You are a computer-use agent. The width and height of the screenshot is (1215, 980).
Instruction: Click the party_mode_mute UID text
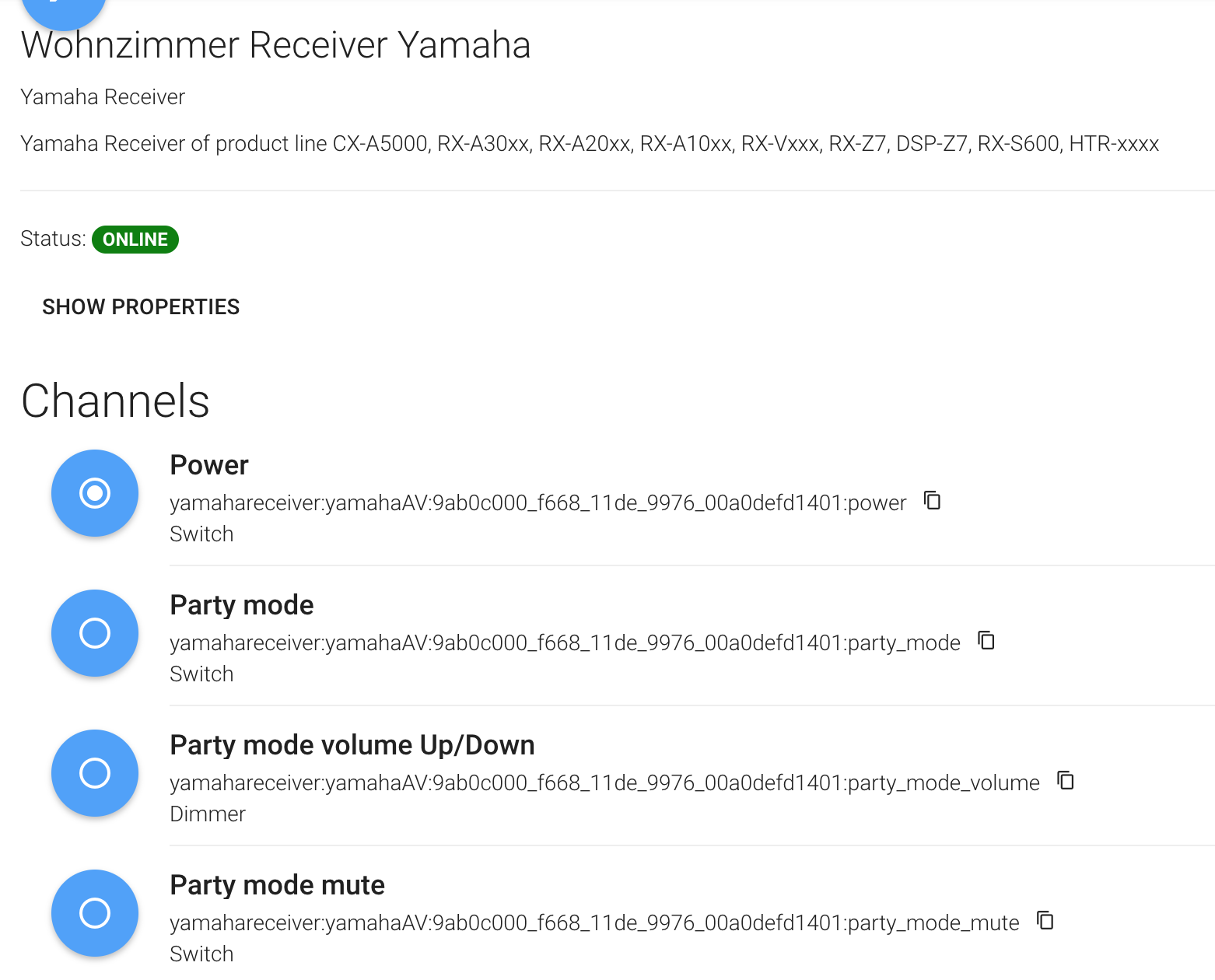coord(594,923)
